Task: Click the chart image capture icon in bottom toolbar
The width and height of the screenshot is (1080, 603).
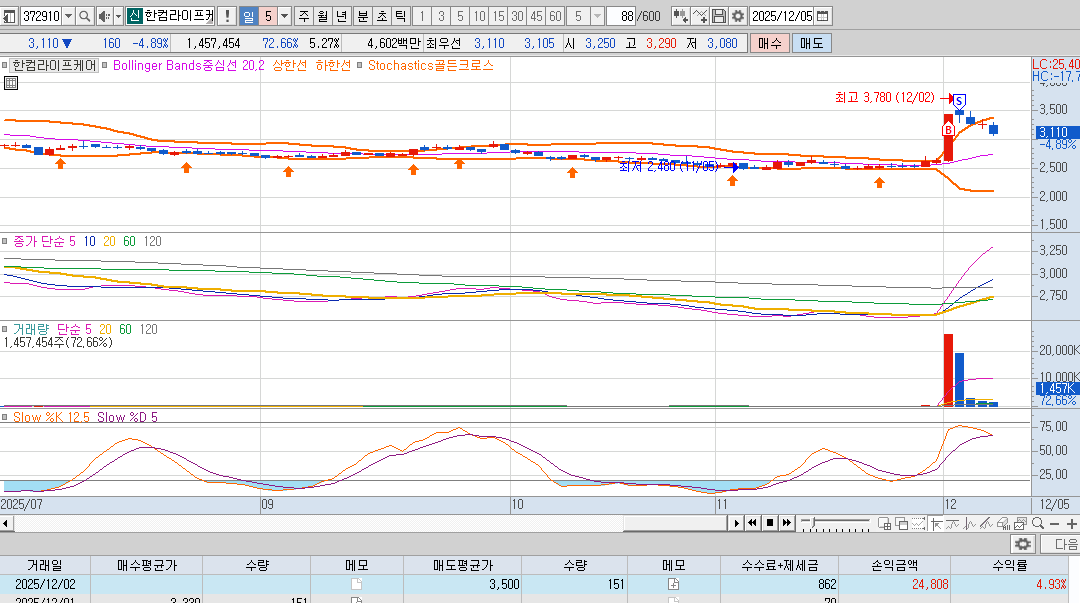Action: click(x=1020, y=524)
